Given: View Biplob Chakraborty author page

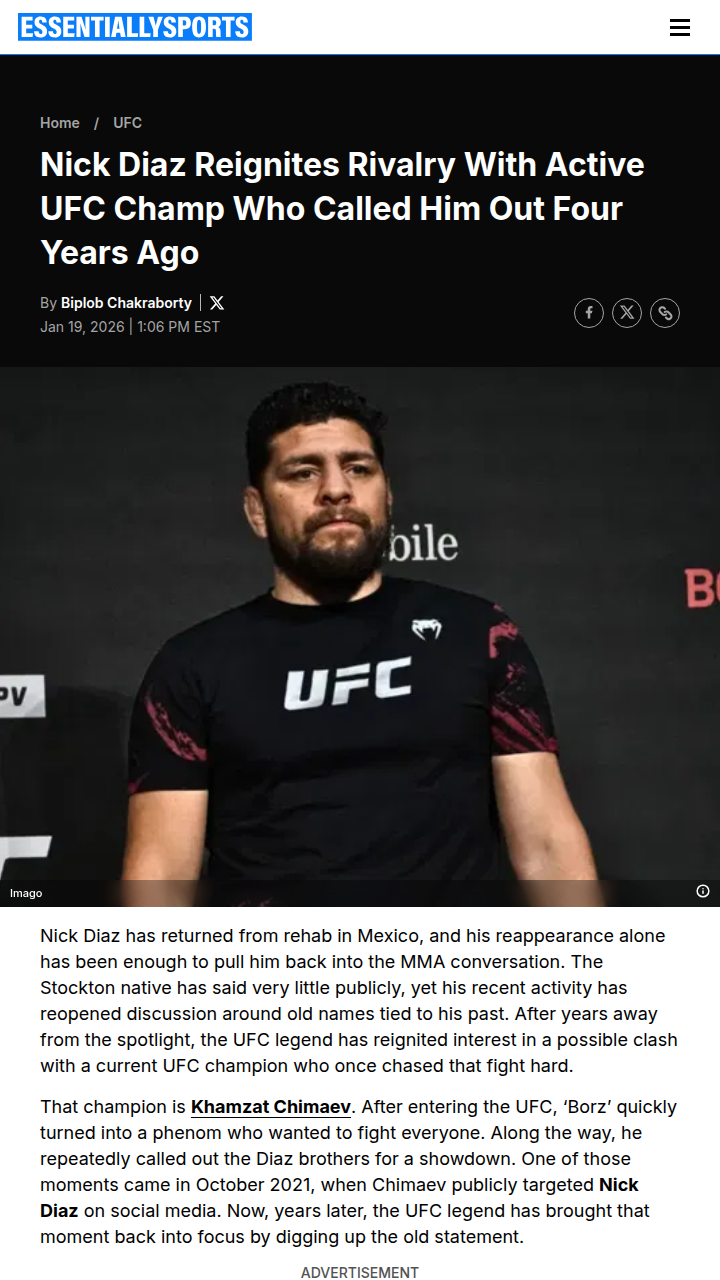Looking at the screenshot, I should [x=126, y=303].
